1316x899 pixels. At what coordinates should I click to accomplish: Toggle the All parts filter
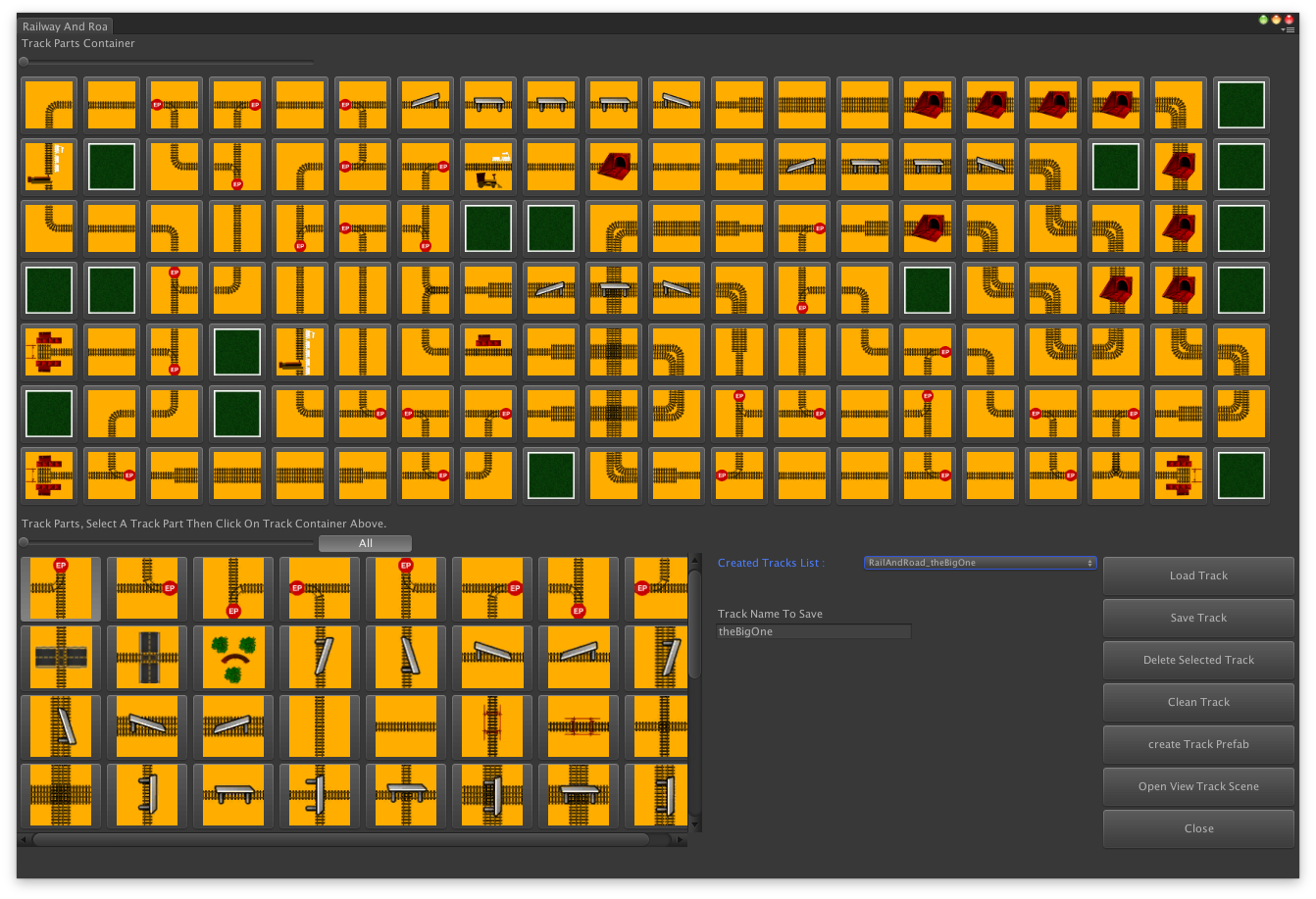(365, 543)
